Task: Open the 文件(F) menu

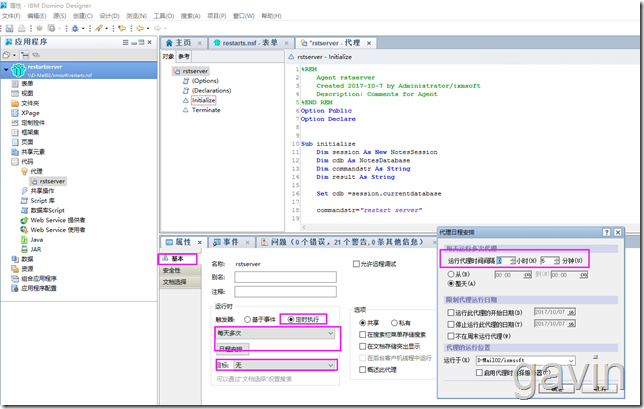Action: click(x=11, y=16)
